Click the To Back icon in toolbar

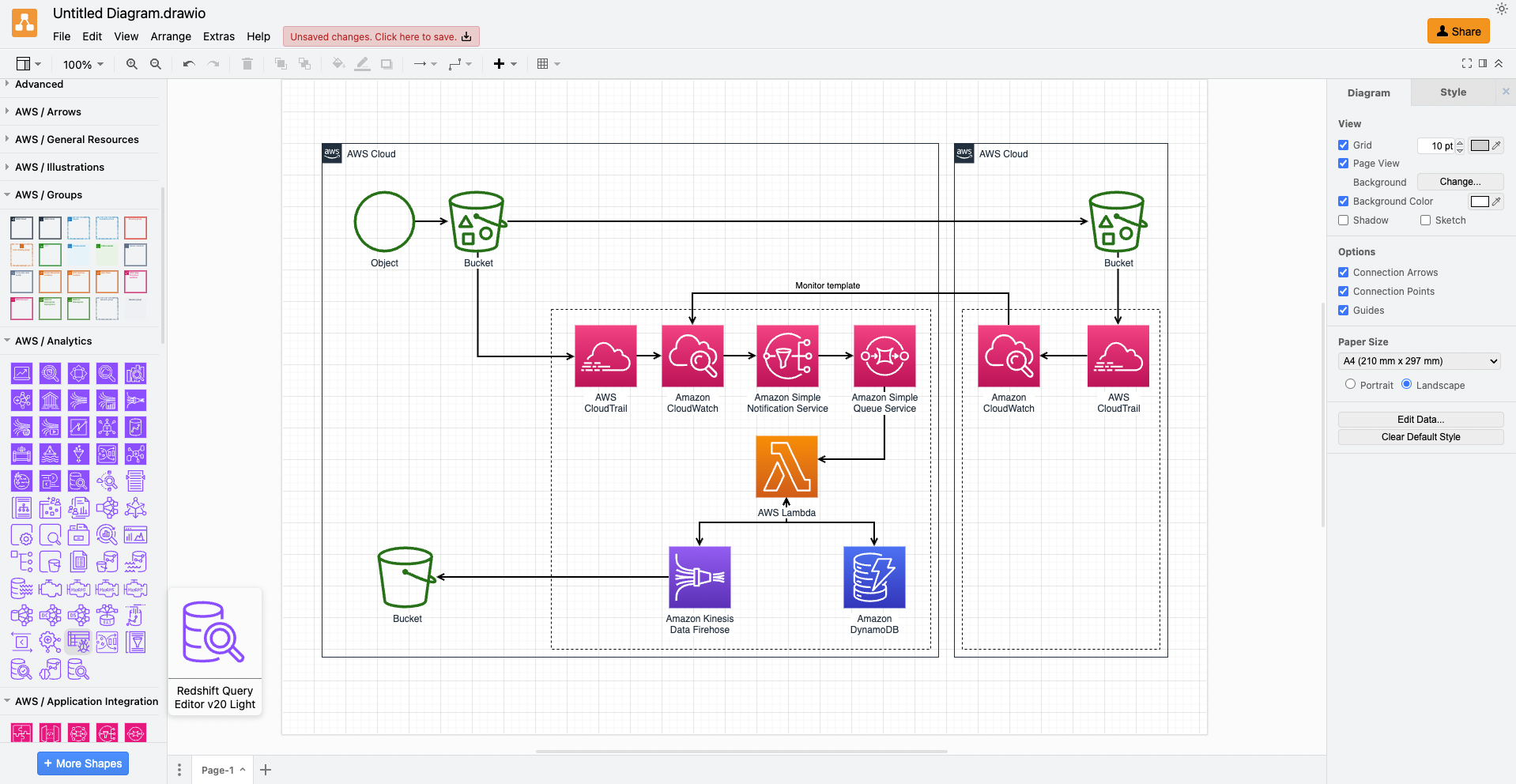coord(304,64)
